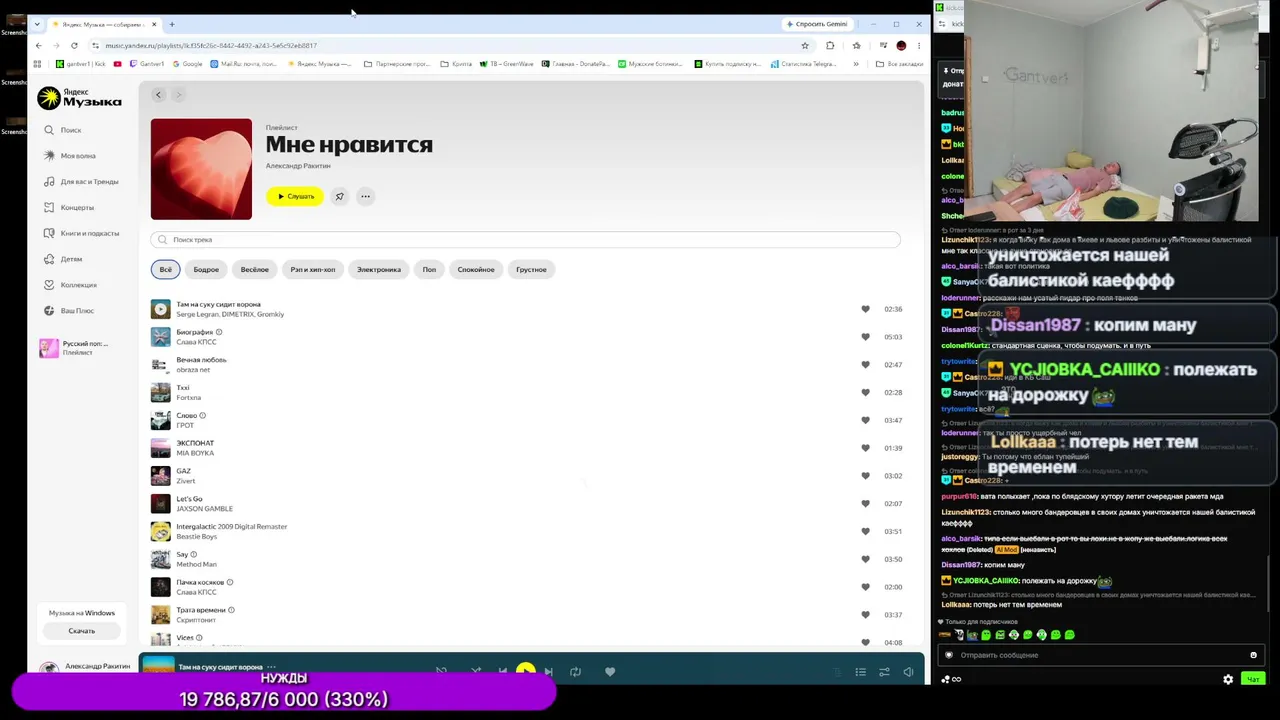
Task: Toggle like on ЭКСПОНАТ track
Action: click(865, 448)
